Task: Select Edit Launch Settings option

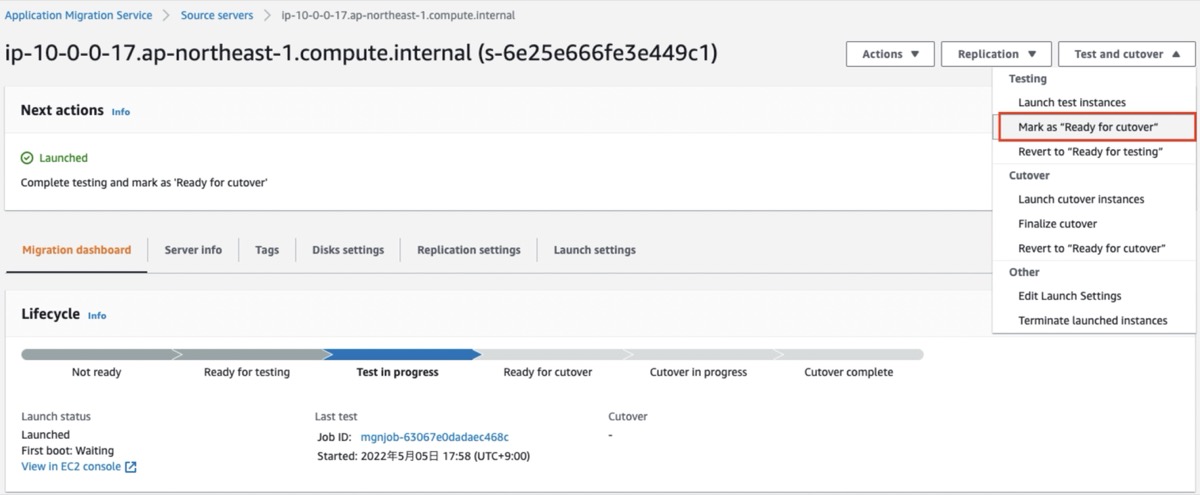Action: click(x=1069, y=296)
